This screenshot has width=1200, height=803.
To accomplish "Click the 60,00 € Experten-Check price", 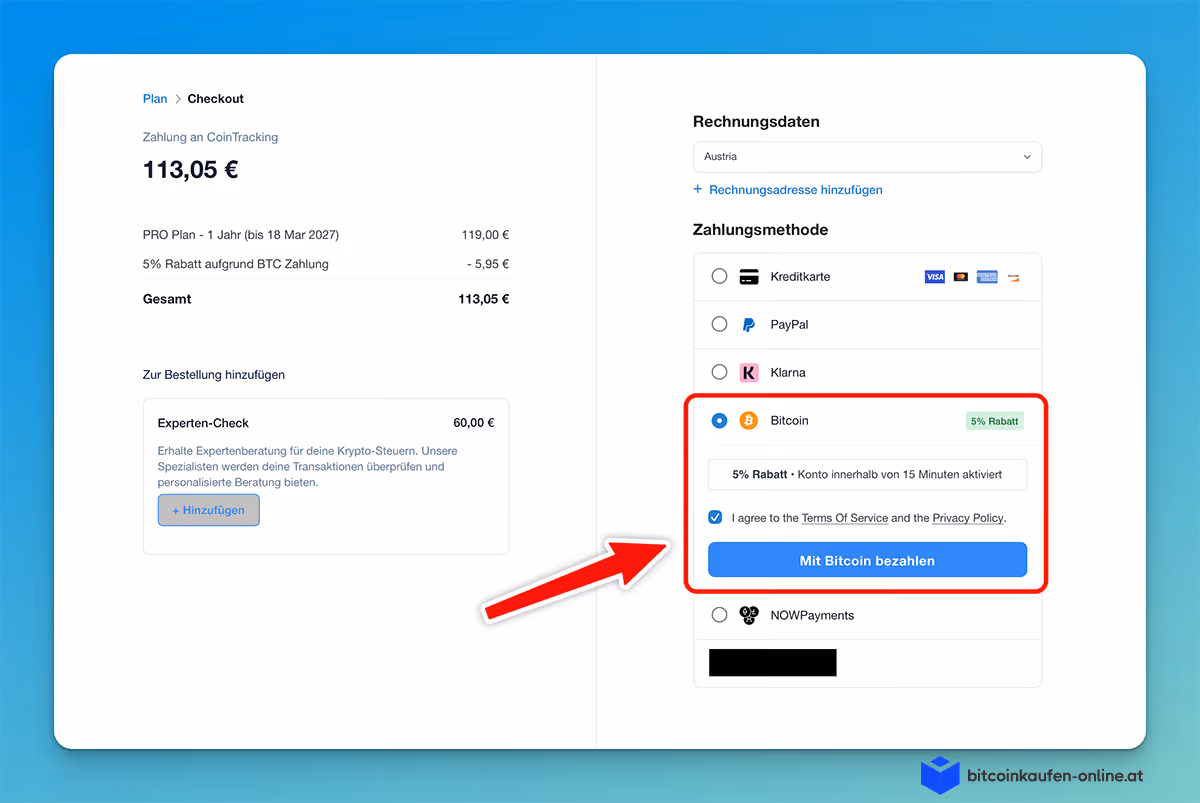I will (x=474, y=423).
